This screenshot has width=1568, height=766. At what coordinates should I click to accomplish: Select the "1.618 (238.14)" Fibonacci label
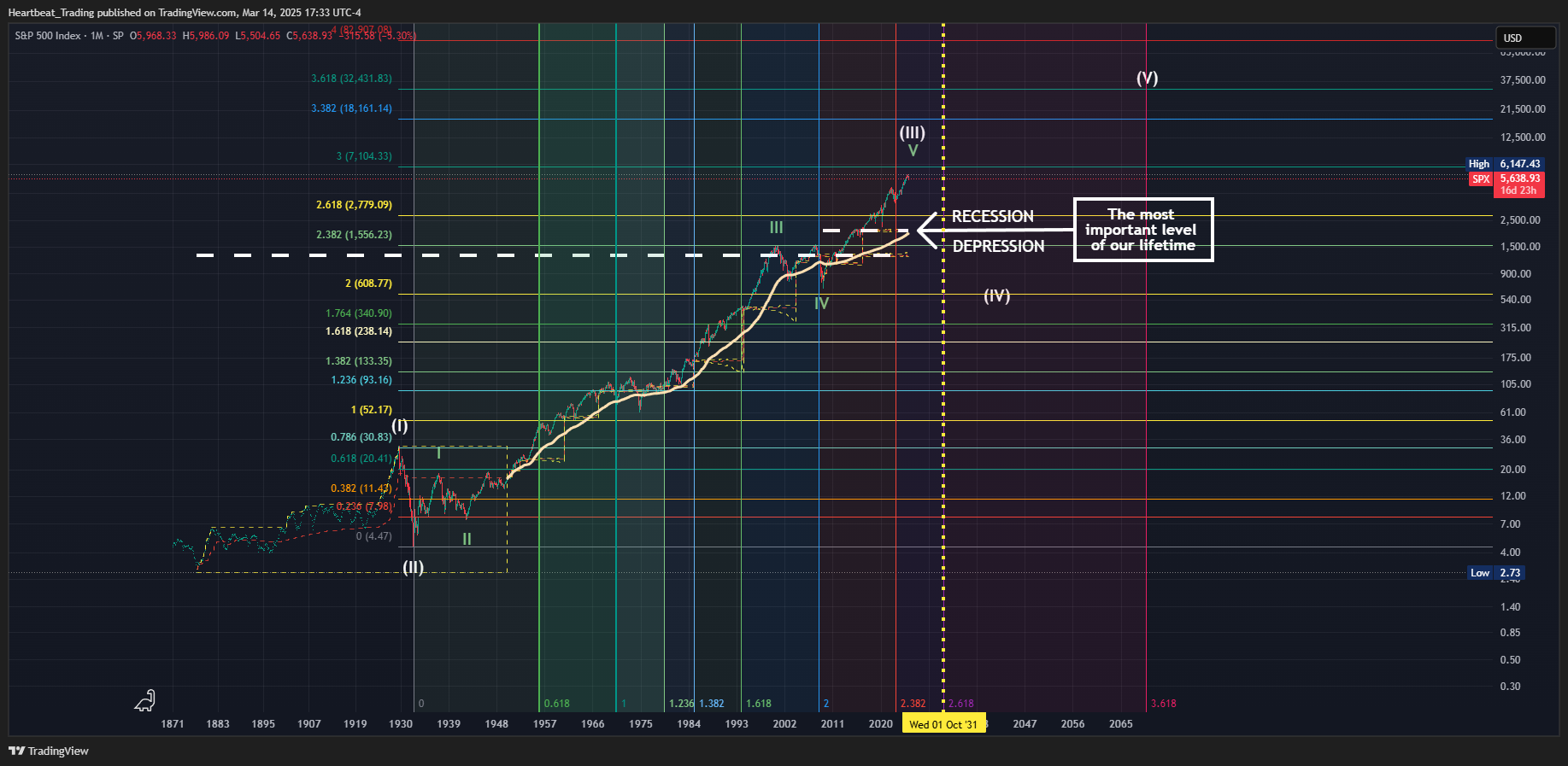(359, 331)
